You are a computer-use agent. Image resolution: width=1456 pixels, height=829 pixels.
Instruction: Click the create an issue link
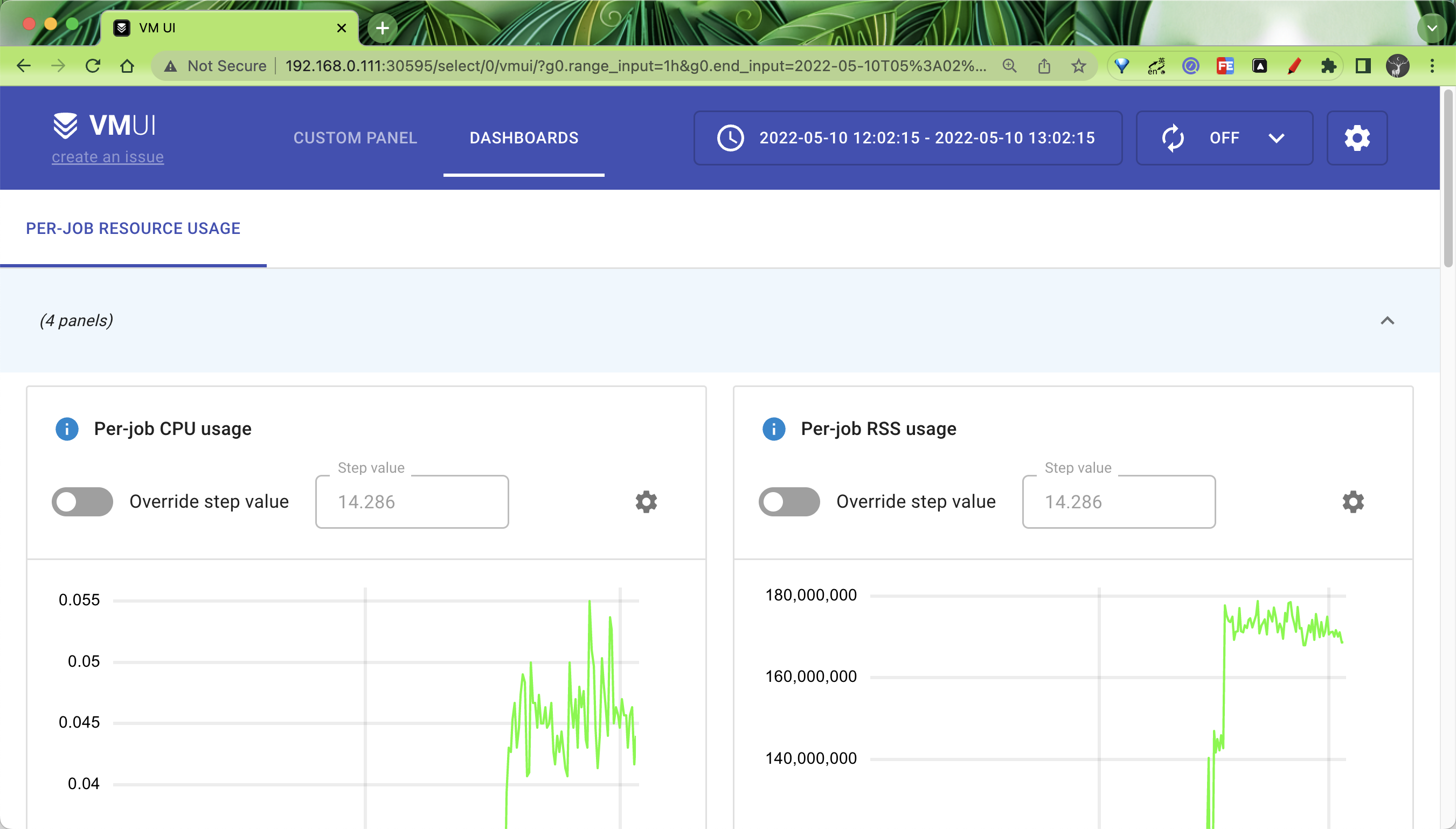[108, 156]
